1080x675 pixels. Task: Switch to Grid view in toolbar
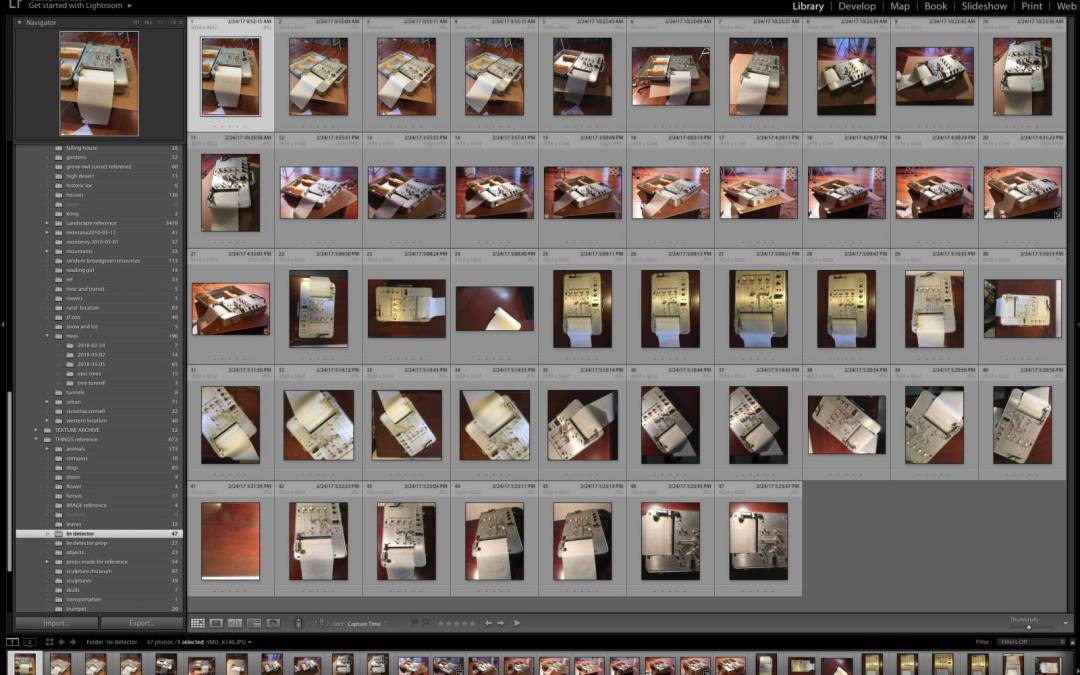(x=198, y=623)
